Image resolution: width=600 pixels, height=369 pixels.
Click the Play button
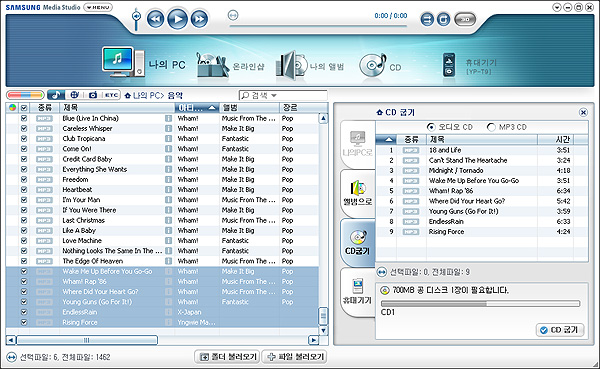pyautogui.click(x=177, y=19)
